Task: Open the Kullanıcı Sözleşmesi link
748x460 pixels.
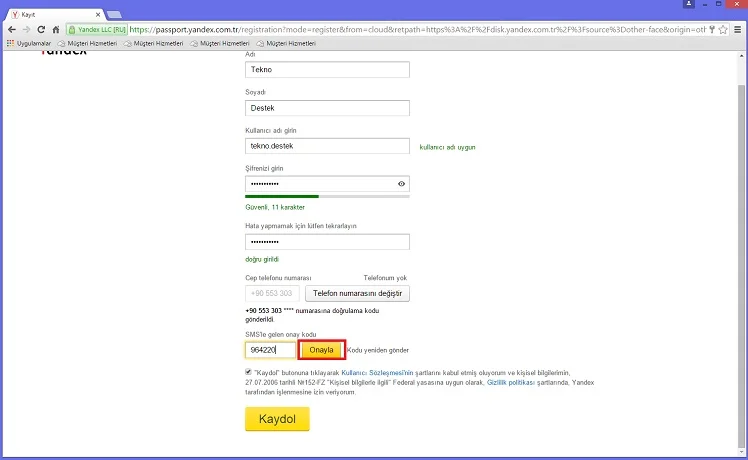Action: point(378,372)
